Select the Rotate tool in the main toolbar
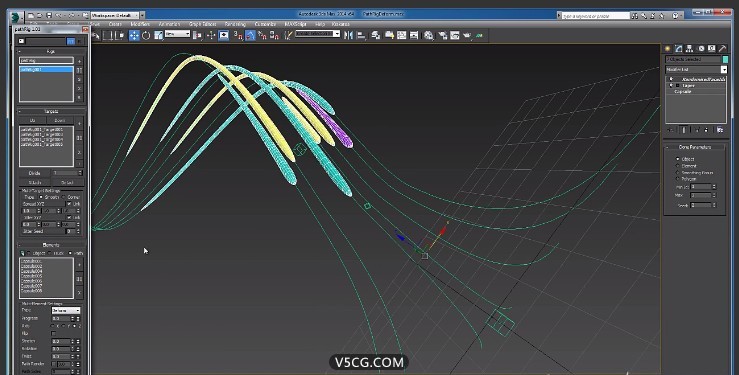The image size is (739, 375). (146, 35)
